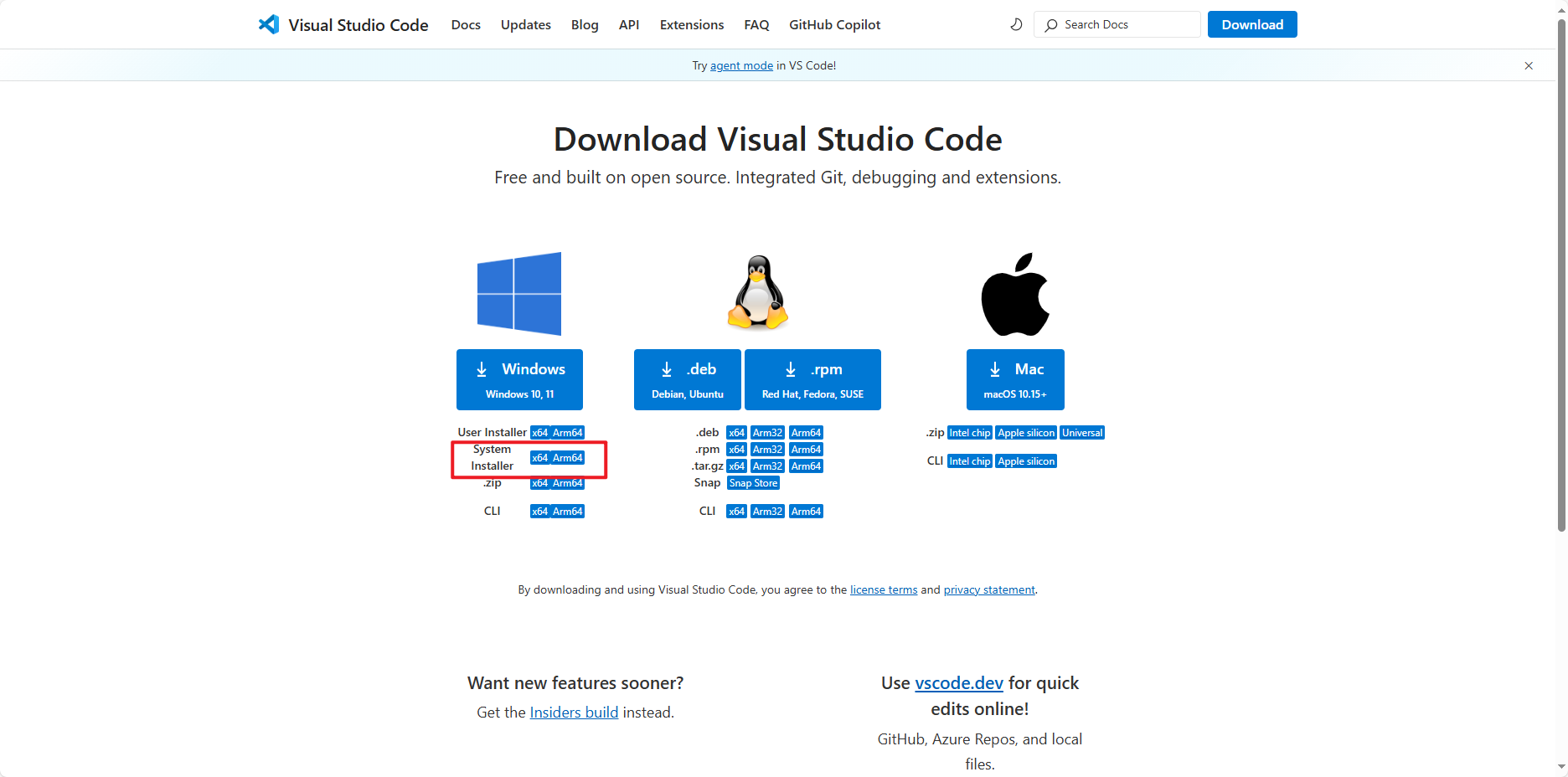Select Windows CLI Arm64 download
This screenshot has width=1568, height=777.
[568, 512]
